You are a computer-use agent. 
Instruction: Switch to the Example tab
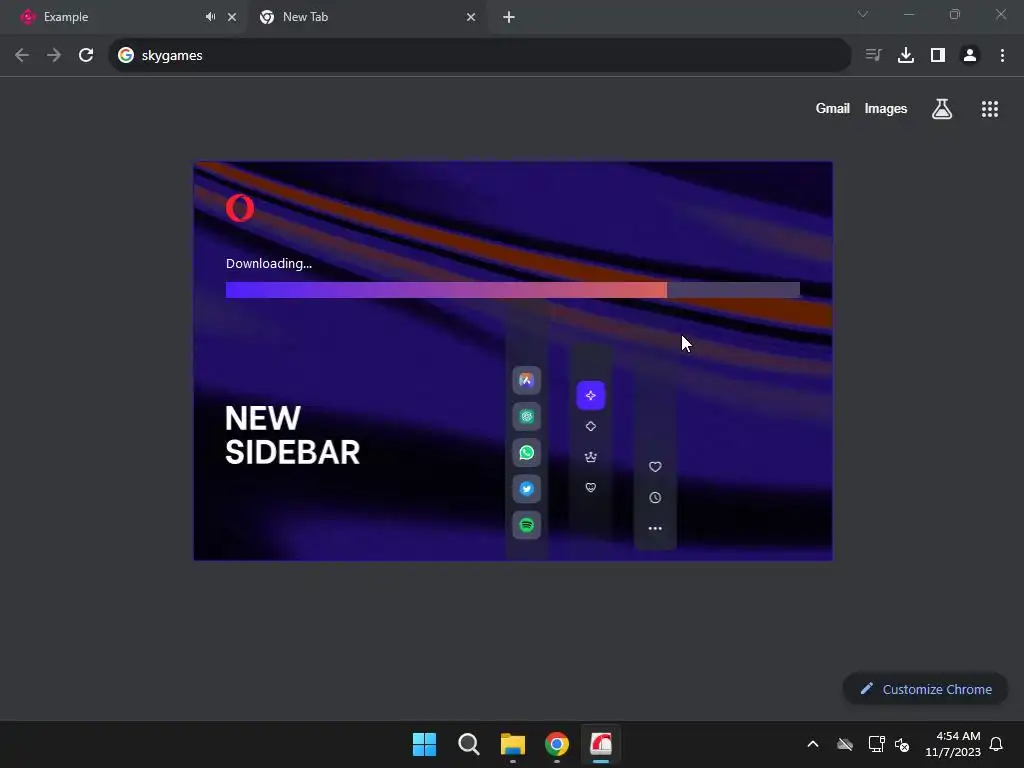point(124,17)
